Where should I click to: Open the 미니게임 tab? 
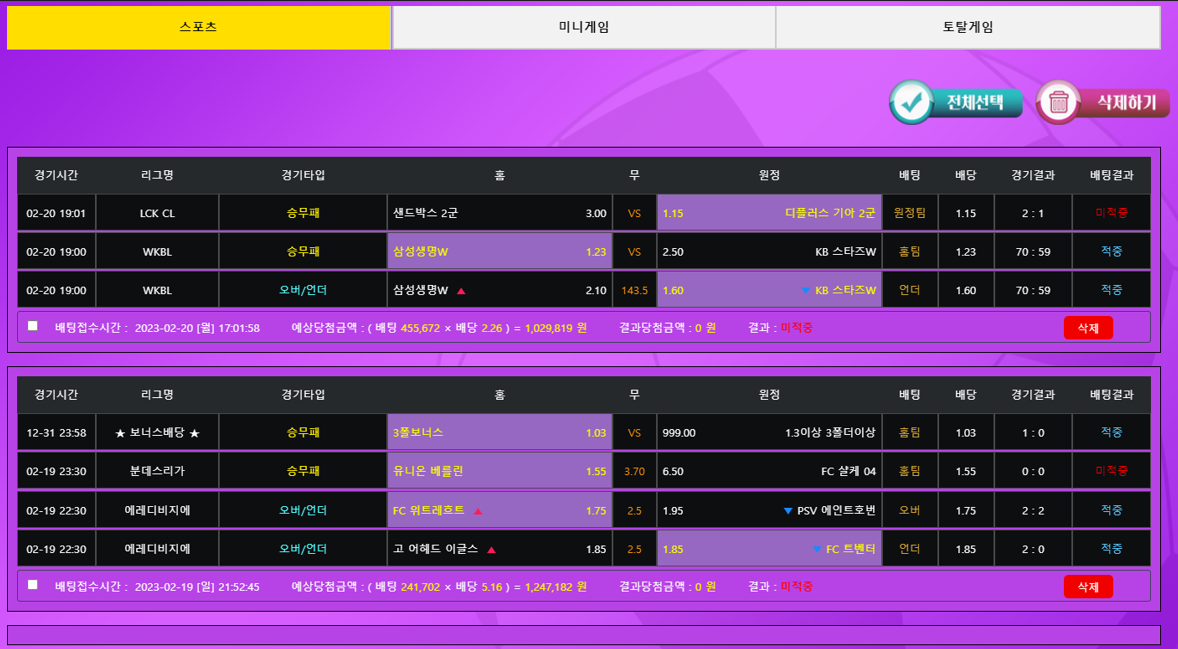[x=583, y=27]
